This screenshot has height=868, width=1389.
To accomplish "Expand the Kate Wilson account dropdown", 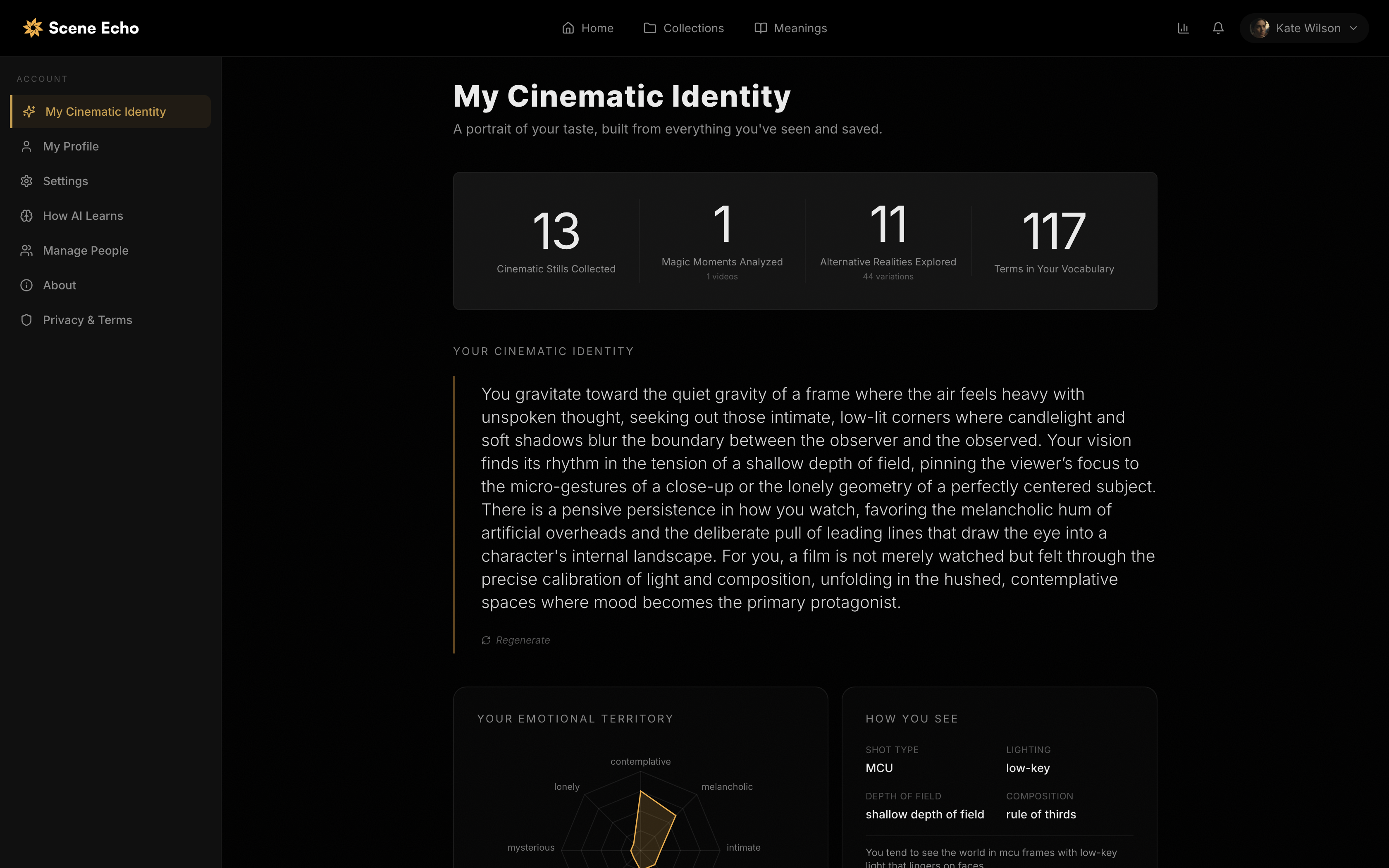I will tap(1308, 28).
